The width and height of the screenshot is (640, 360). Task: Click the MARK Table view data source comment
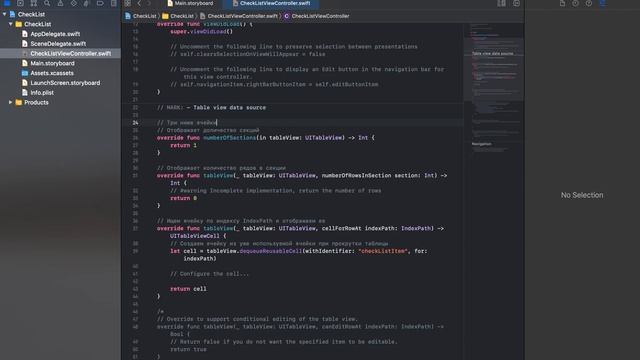(x=211, y=108)
